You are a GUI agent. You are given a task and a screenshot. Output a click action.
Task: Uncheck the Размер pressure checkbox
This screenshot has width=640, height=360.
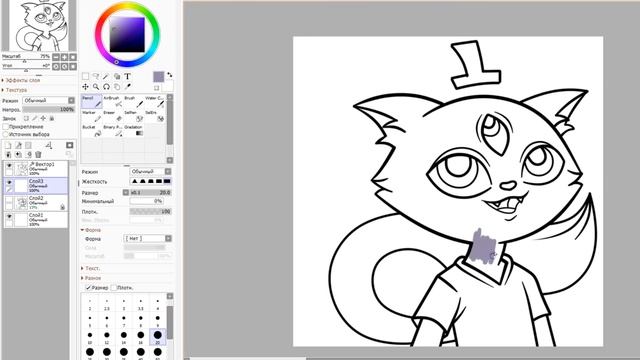tap(88, 288)
